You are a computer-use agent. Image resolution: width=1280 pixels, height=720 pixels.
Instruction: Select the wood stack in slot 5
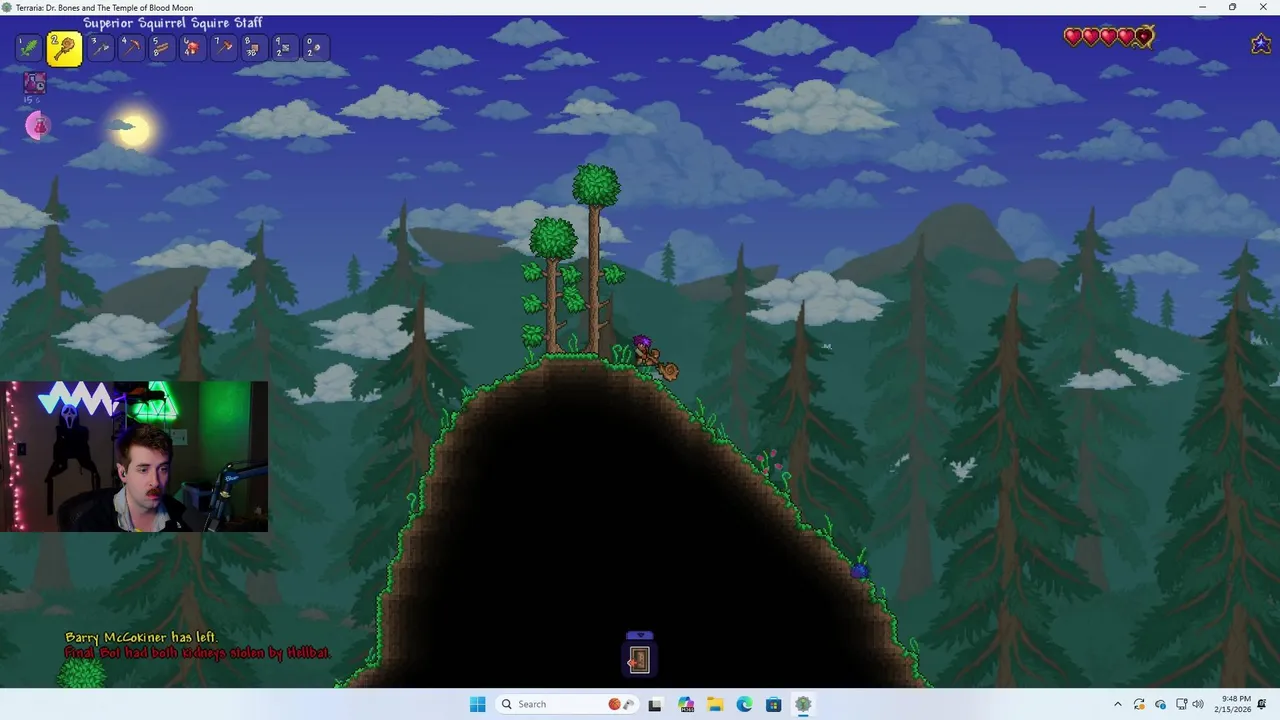click(162, 47)
